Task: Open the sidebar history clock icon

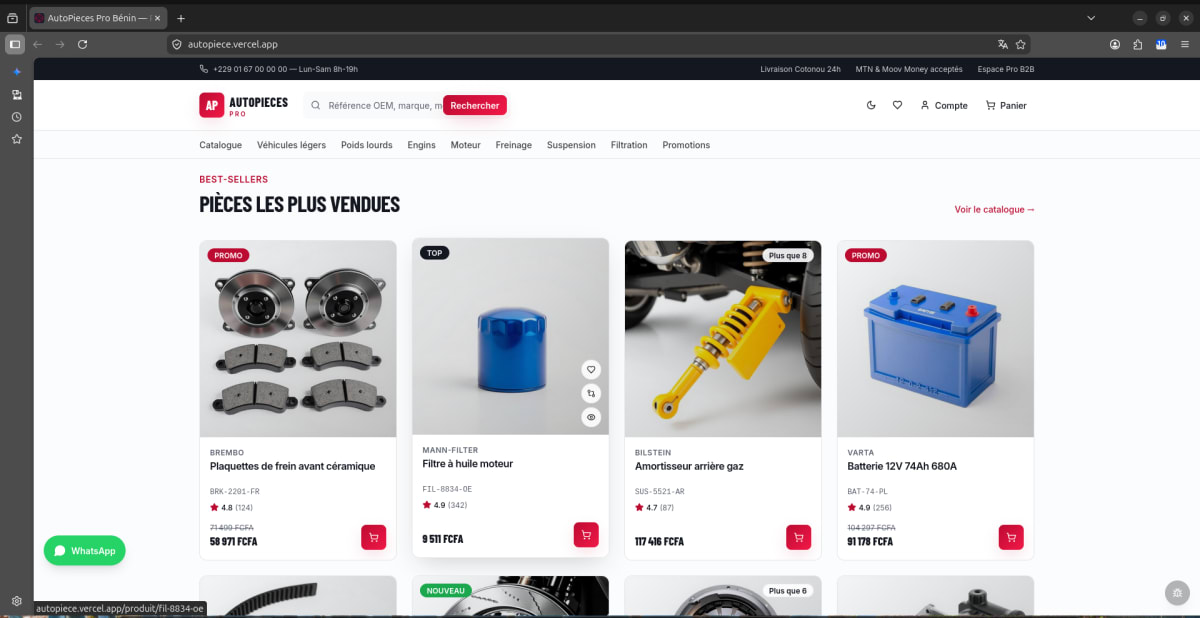Action: (x=16, y=117)
